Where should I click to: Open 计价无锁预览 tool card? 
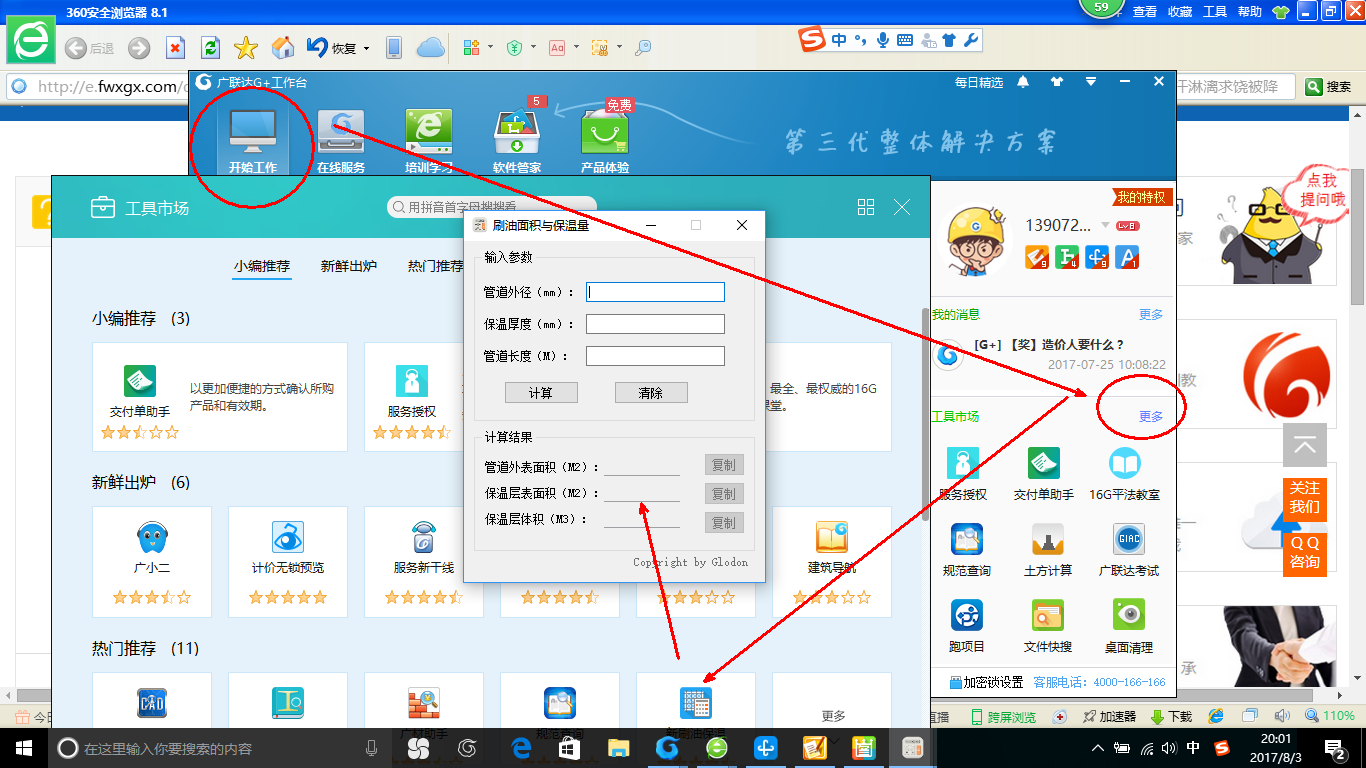288,561
